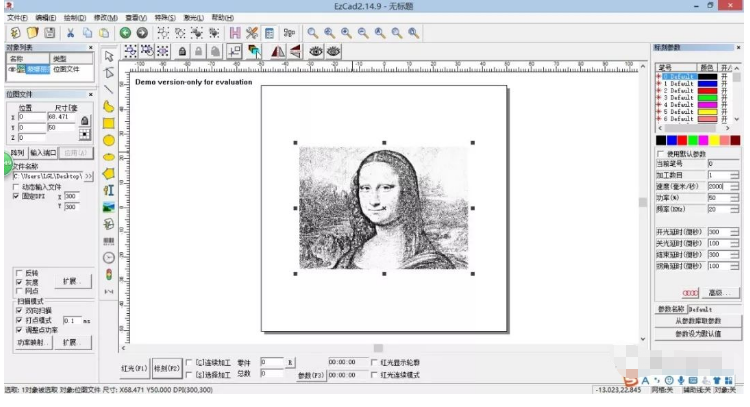Open the 文件(F) menu
Screen dimensions: 750x407
17,18
